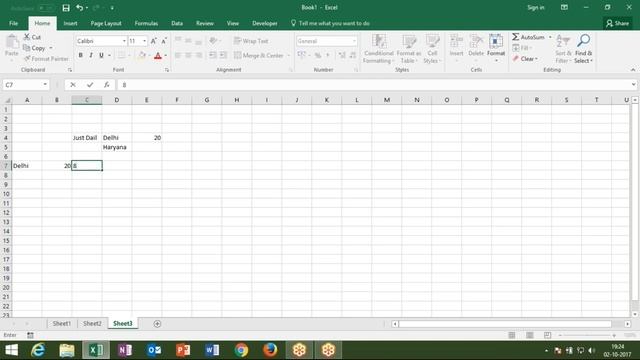Switch to the Page Layout tab

[x=106, y=23]
